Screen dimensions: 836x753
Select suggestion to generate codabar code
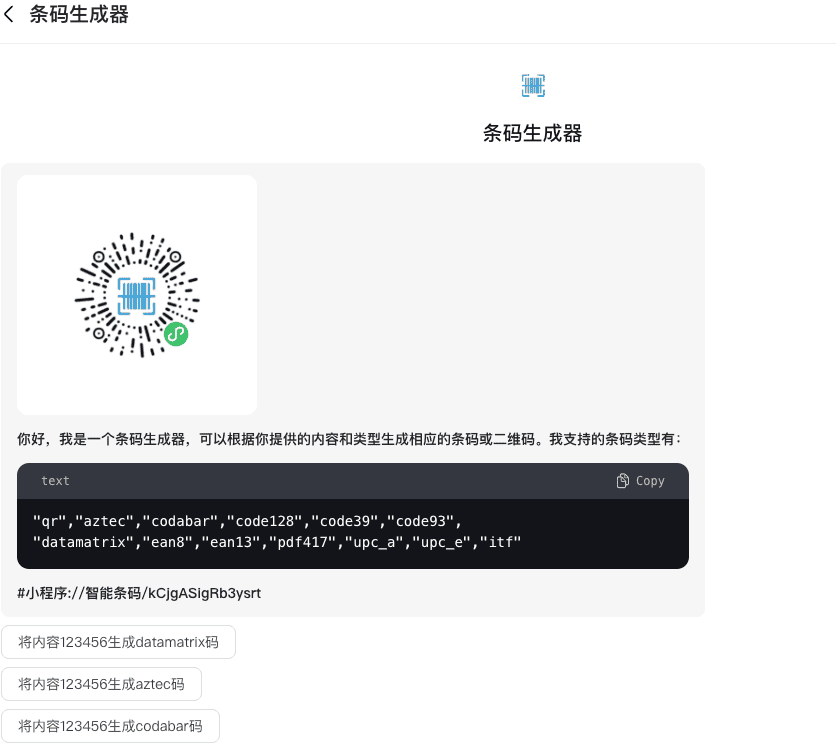(110, 726)
